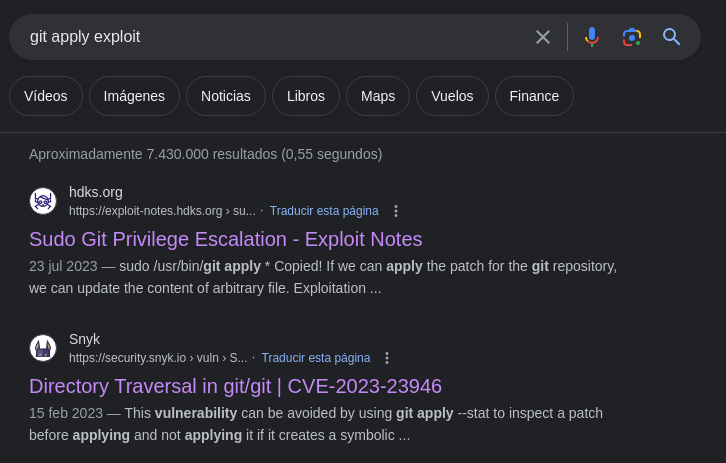The height and width of the screenshot is (463, 726).
Task: Open more options for hdks.org result
Action: pyautogui.click(x=396, y=211)
